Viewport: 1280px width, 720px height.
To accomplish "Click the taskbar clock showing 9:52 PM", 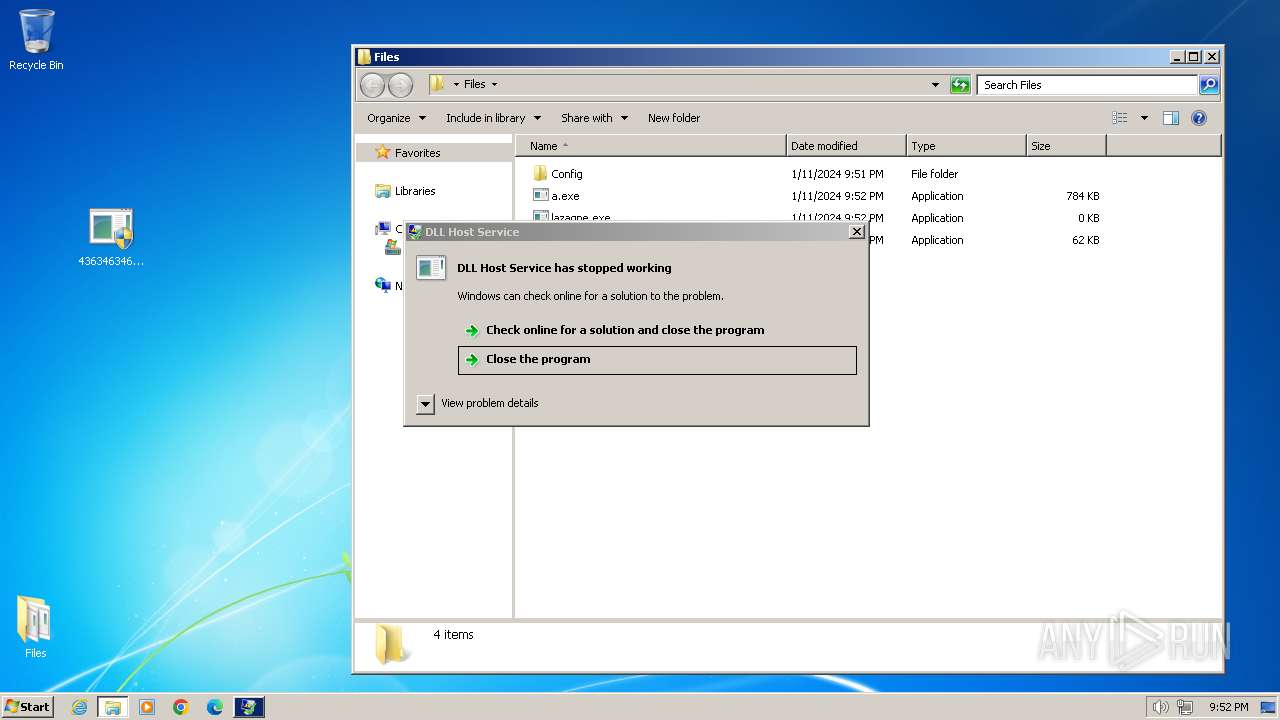I will (1229, 707).
